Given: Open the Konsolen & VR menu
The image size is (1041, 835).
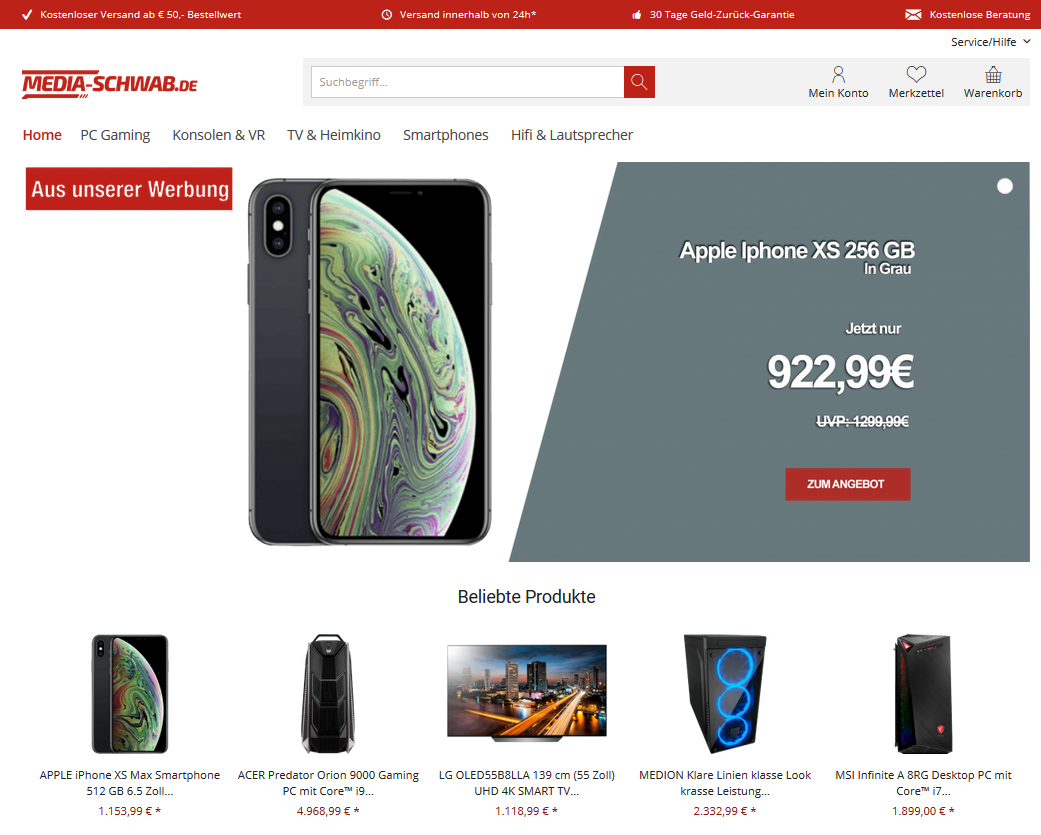Looking at the screenshot, I should click(x=218, y=135).
